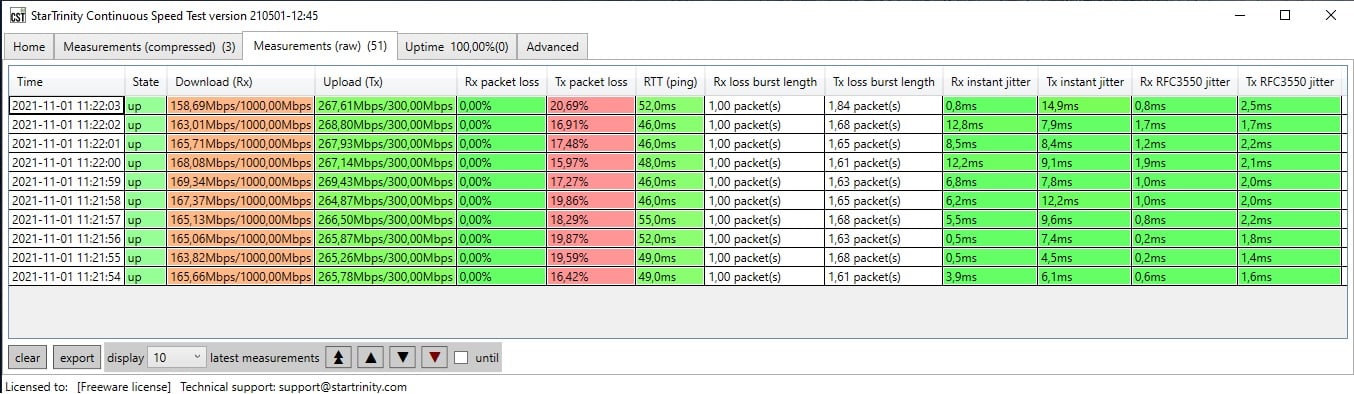
Task: Click the Rx instant jitter column header
Action: tap(990, 82)
